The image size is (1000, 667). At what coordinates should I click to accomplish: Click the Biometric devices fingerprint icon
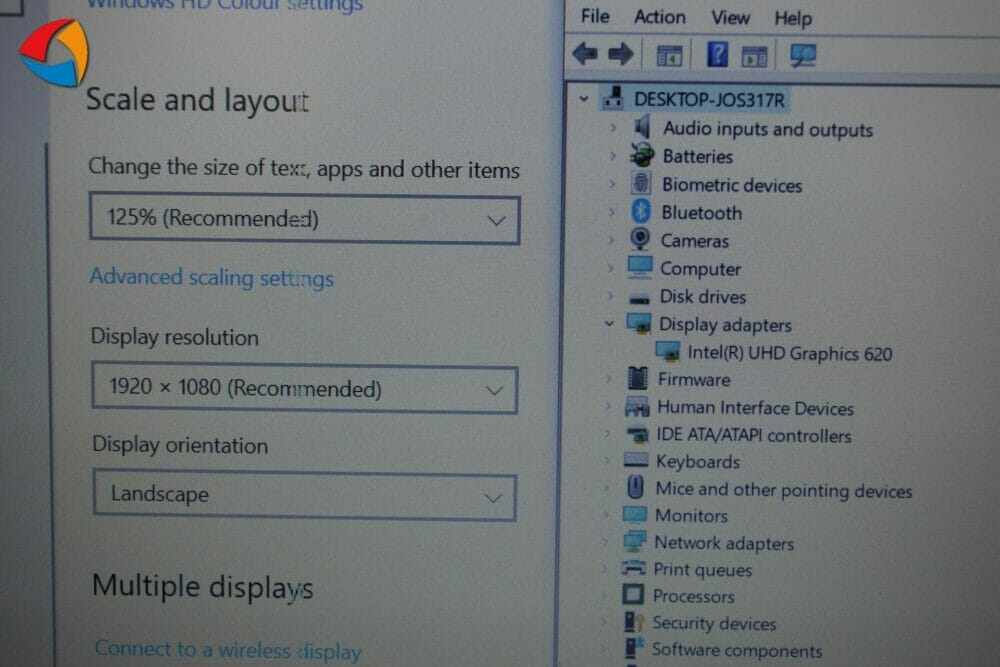(x=641, y=184)
